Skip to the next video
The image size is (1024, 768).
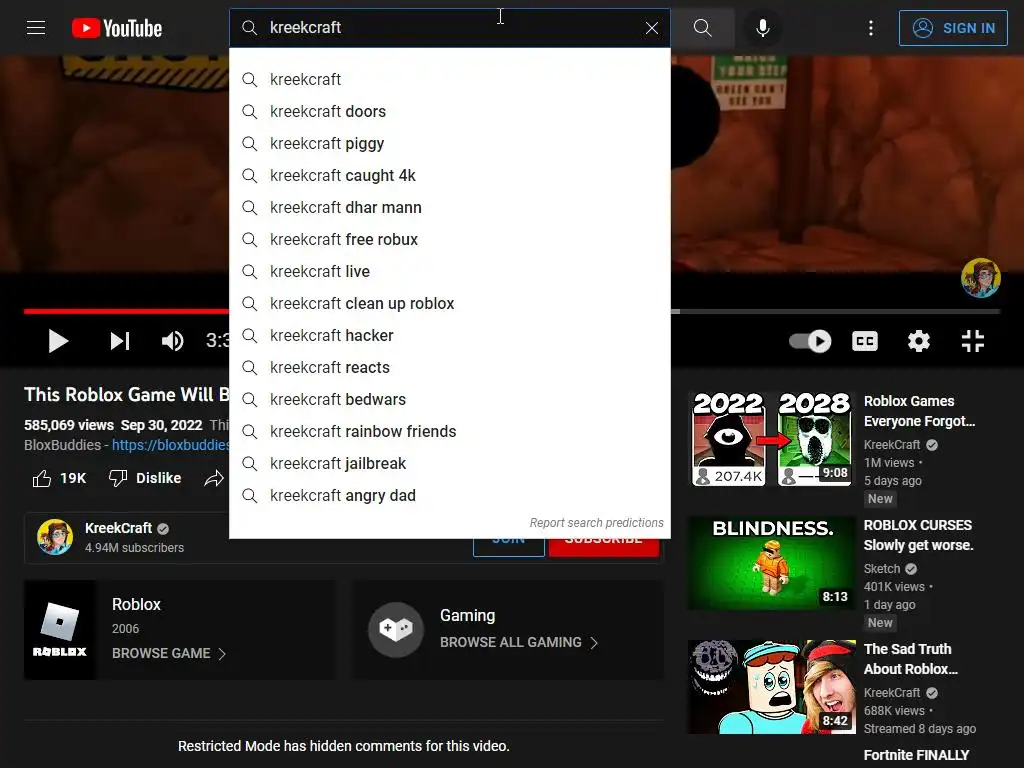(120, 341)
